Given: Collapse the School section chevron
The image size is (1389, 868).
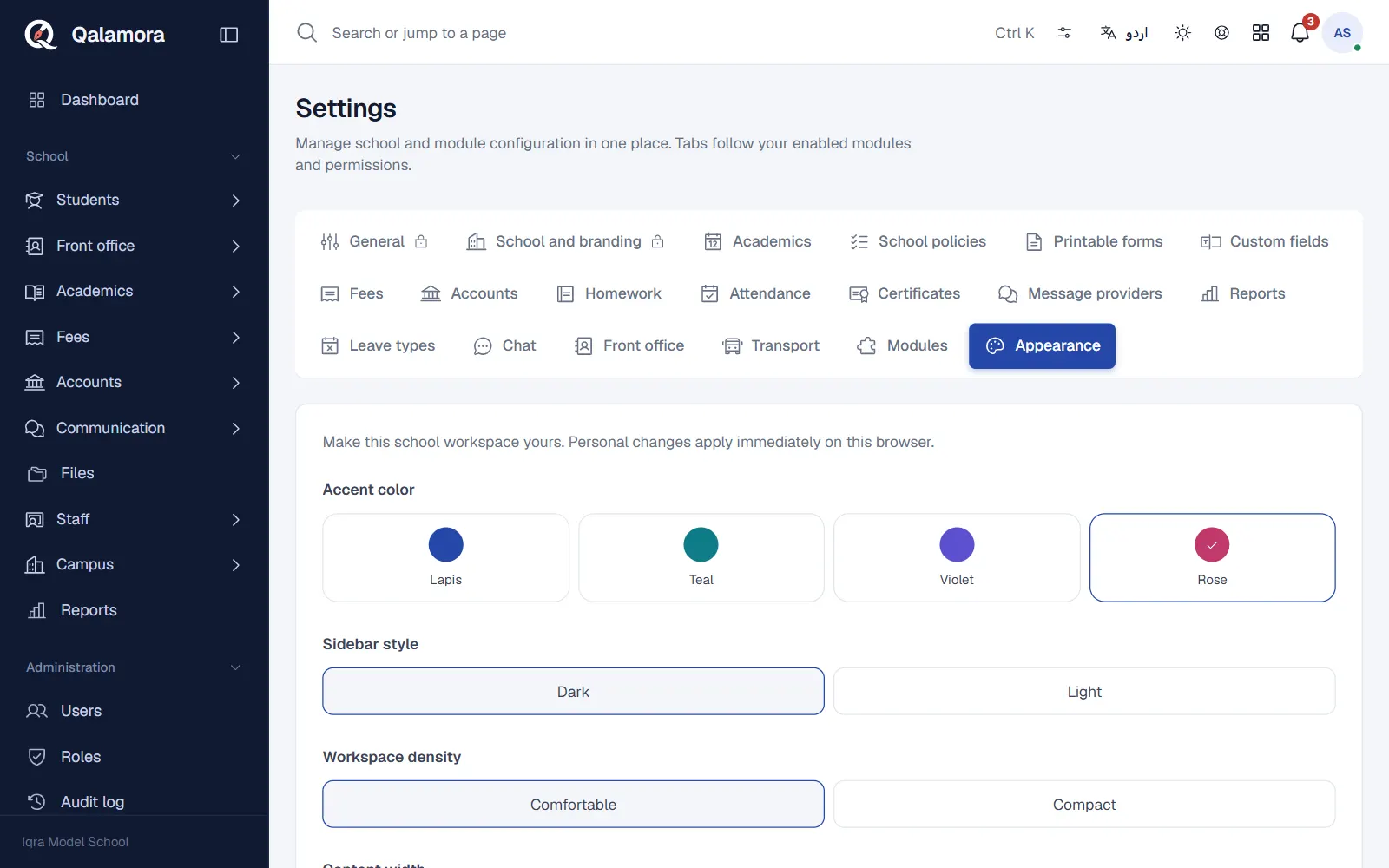Looking at the screenshot, I should pos(235,157).
